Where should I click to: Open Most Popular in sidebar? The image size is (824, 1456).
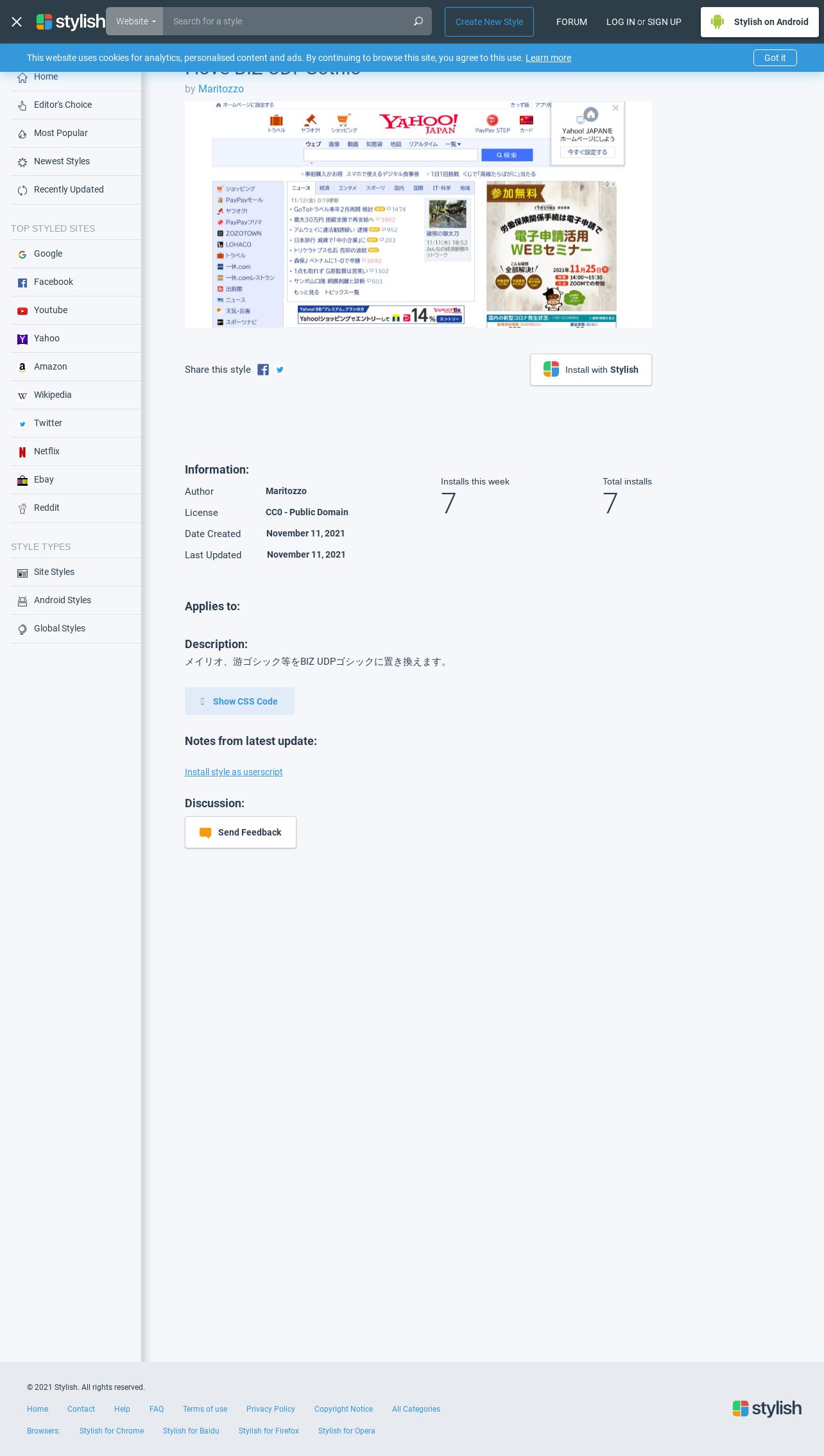point(76,133)
